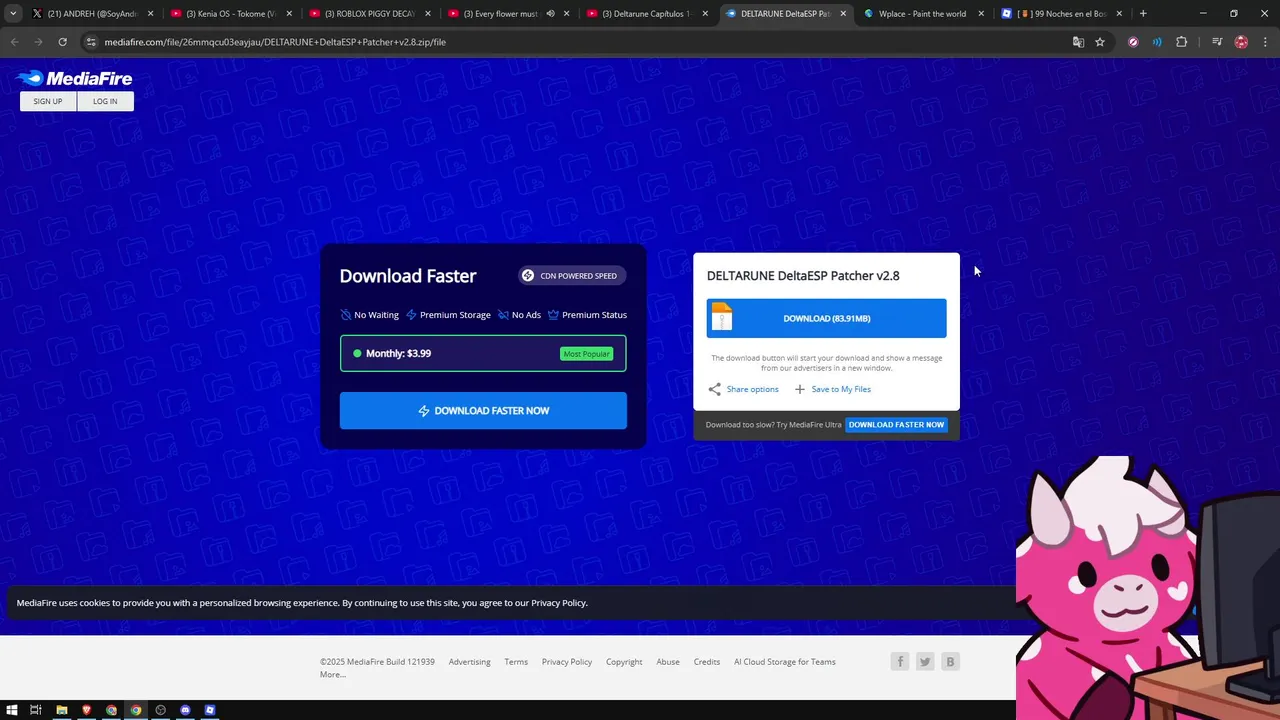
Task: Click the CDN POWERED SPEED badge
Action: (x=571, y=276)
